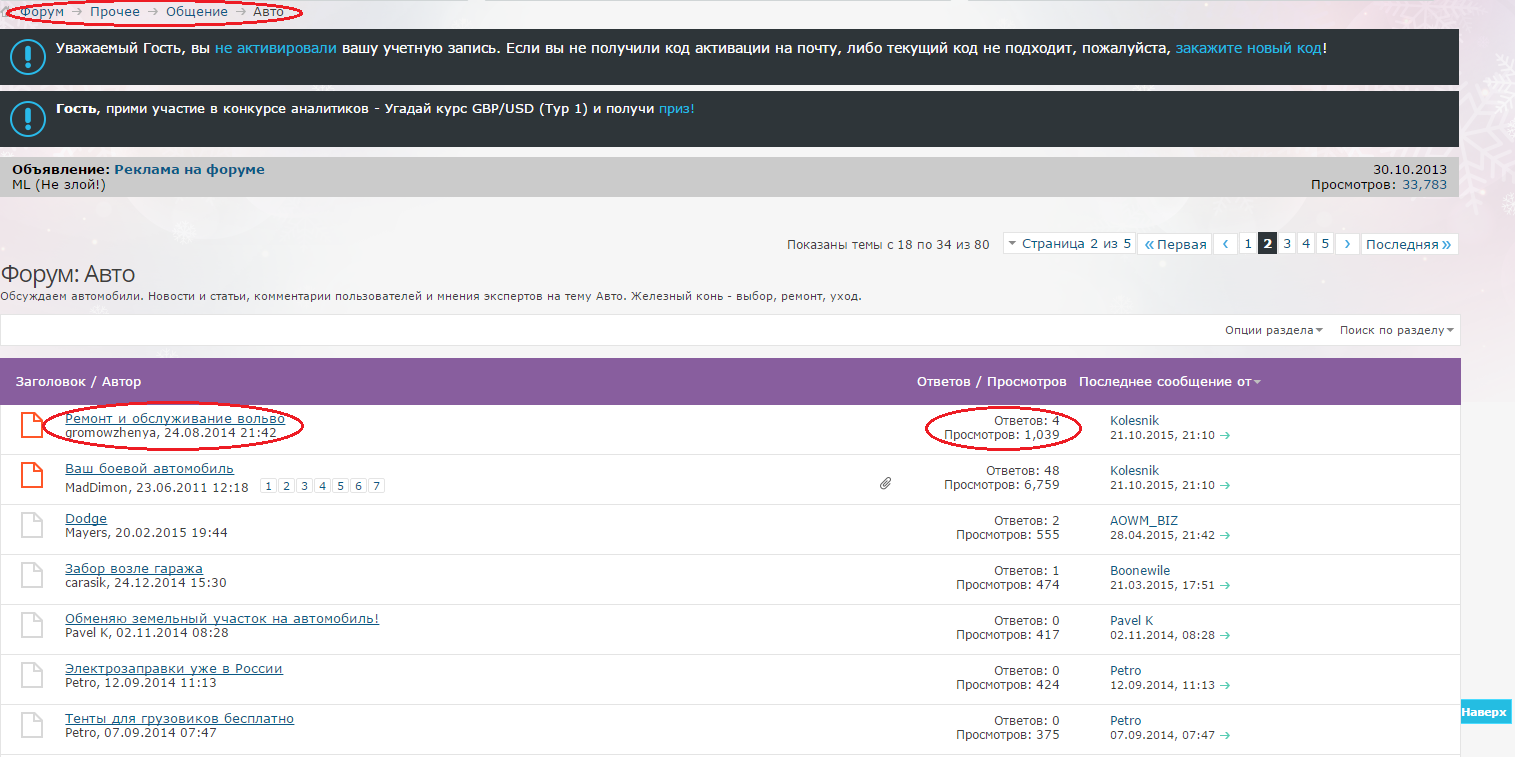Go to page 1 in pagination
Screen dimensions: 1515x757
tap(1247, 244)
